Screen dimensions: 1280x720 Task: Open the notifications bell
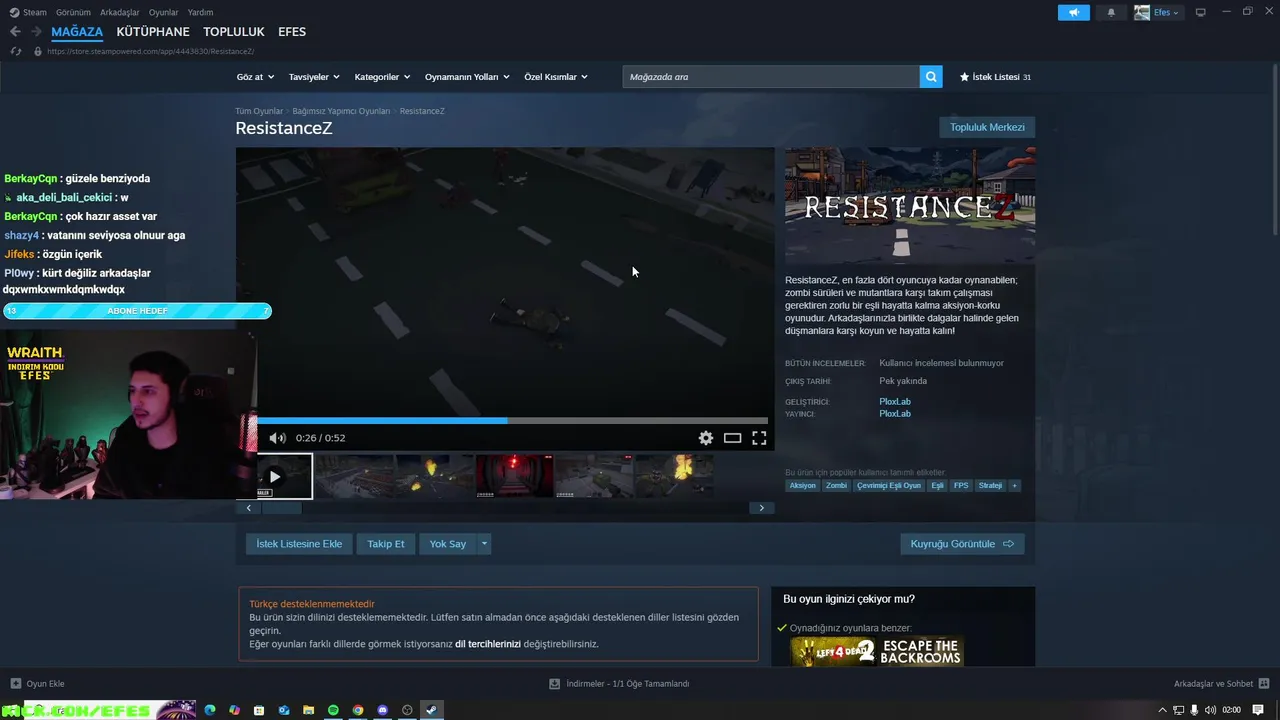[x=1111, y=12]
